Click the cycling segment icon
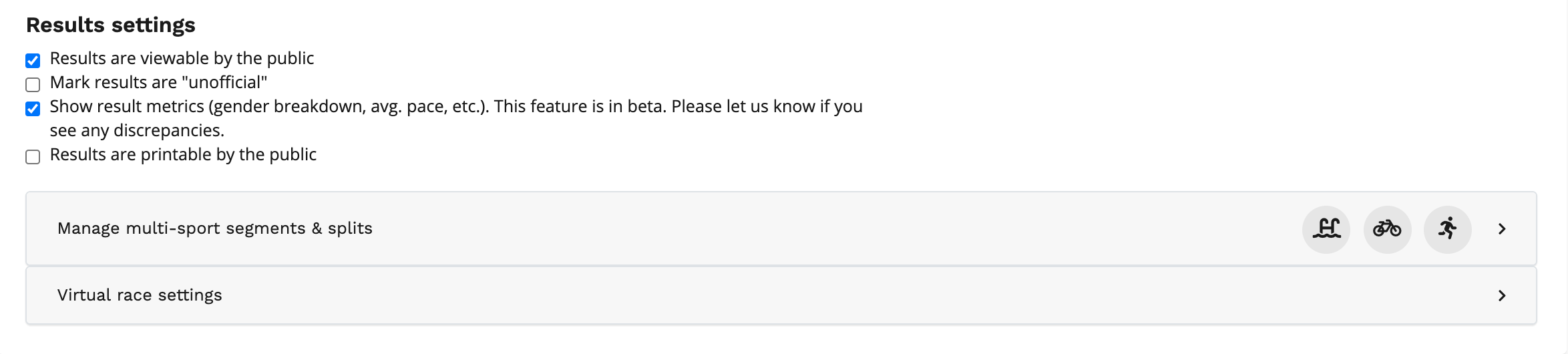Viewport: 1568px width, 354px height. (1387, 229)
